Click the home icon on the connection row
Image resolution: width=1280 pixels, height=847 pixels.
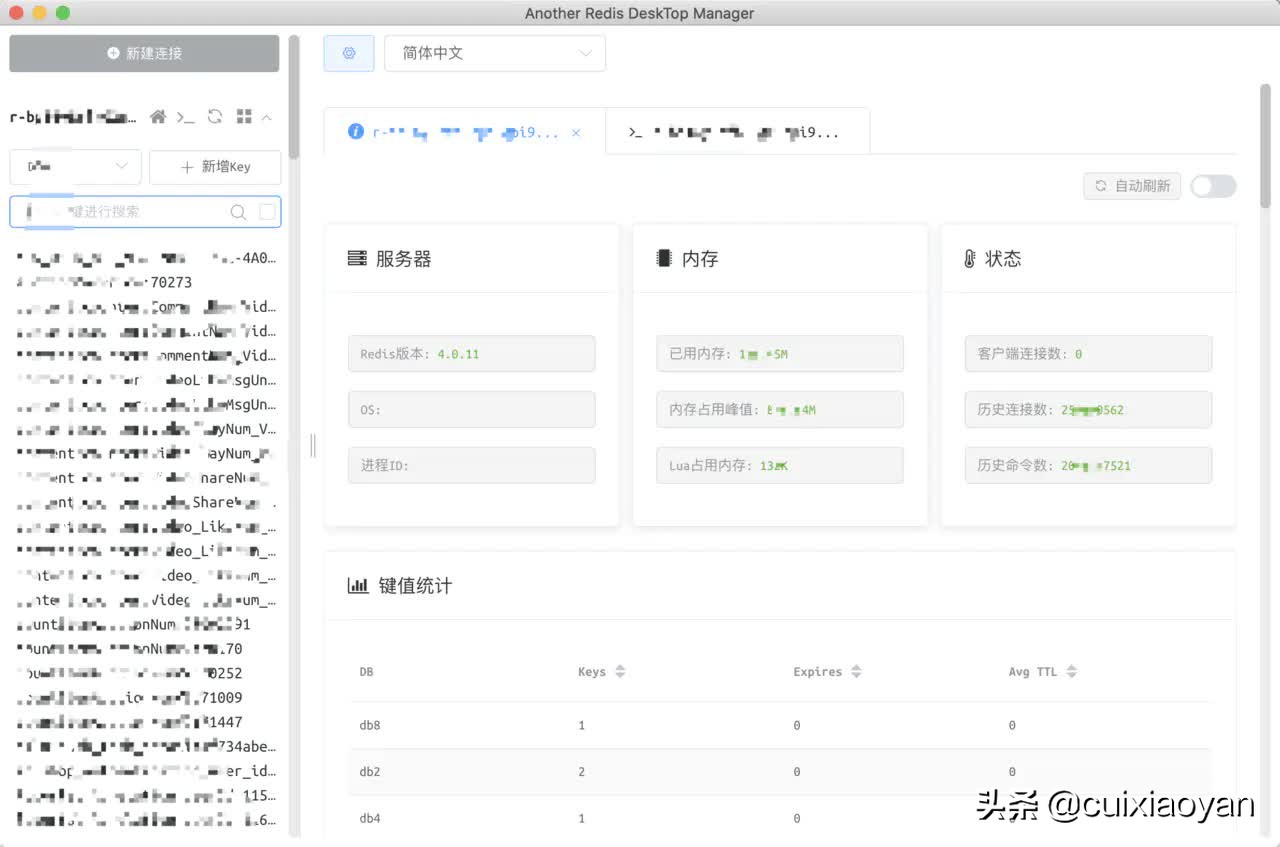pyautogui.click(x=157, y=117)
